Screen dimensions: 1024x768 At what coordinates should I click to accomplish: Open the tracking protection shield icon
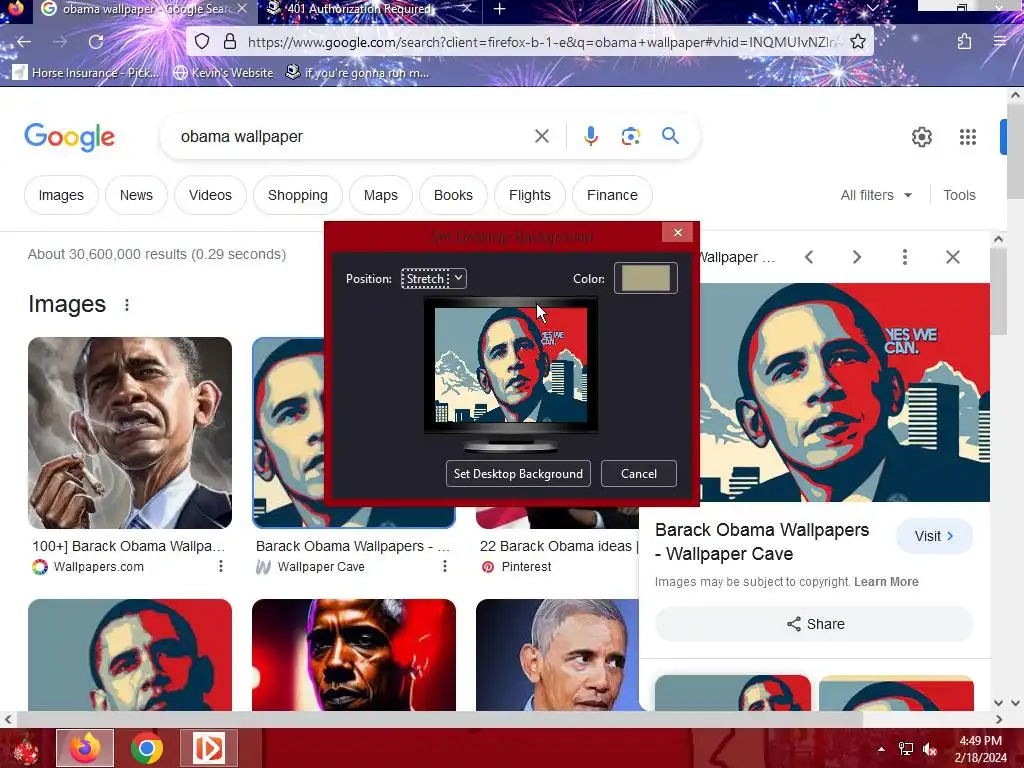click(x=202, y=42)
